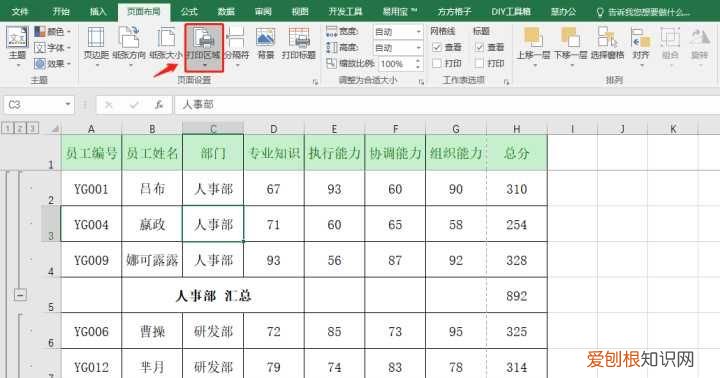Open Scale to Fit dialog launcher
Viewport: 720px width, 378px height.
421,82
